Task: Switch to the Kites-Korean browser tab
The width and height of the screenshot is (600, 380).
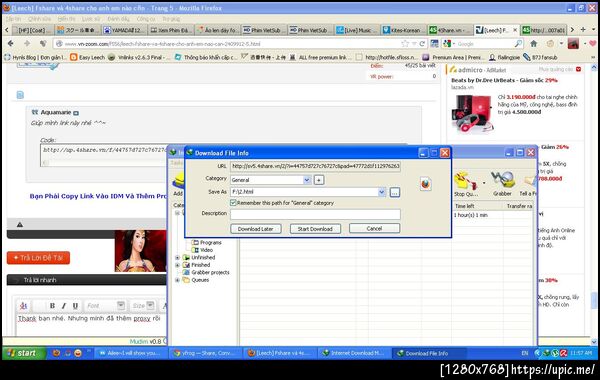Action: (x=403, y=30)
